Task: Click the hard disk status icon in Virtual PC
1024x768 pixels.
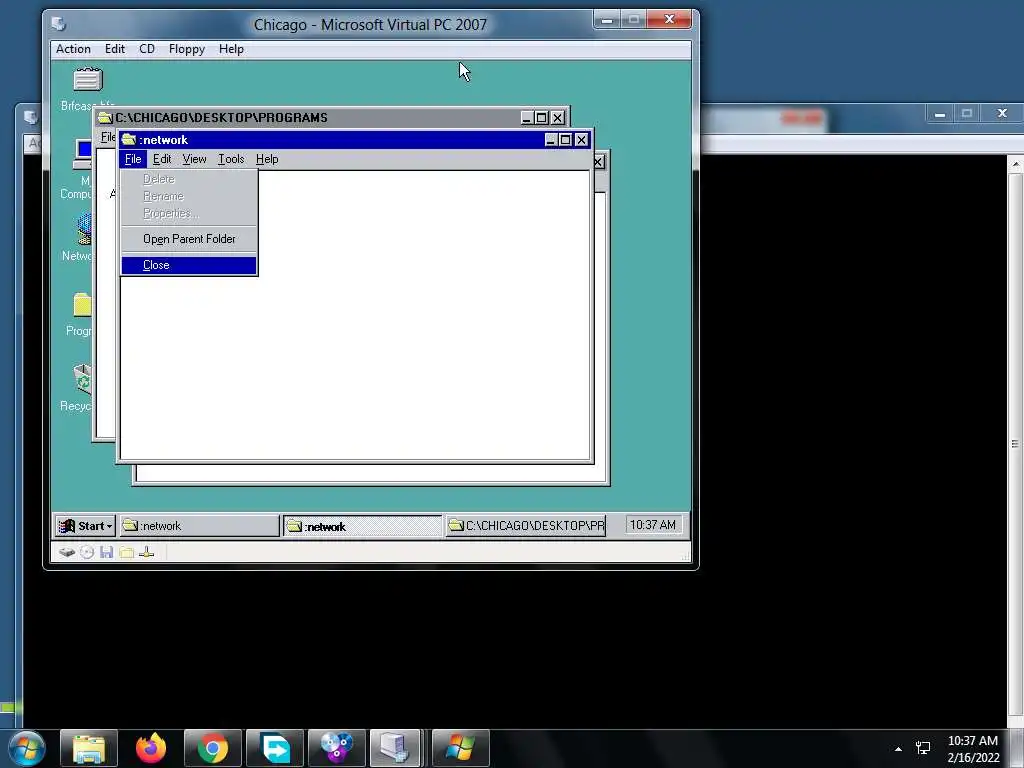Action: (67, 552)
